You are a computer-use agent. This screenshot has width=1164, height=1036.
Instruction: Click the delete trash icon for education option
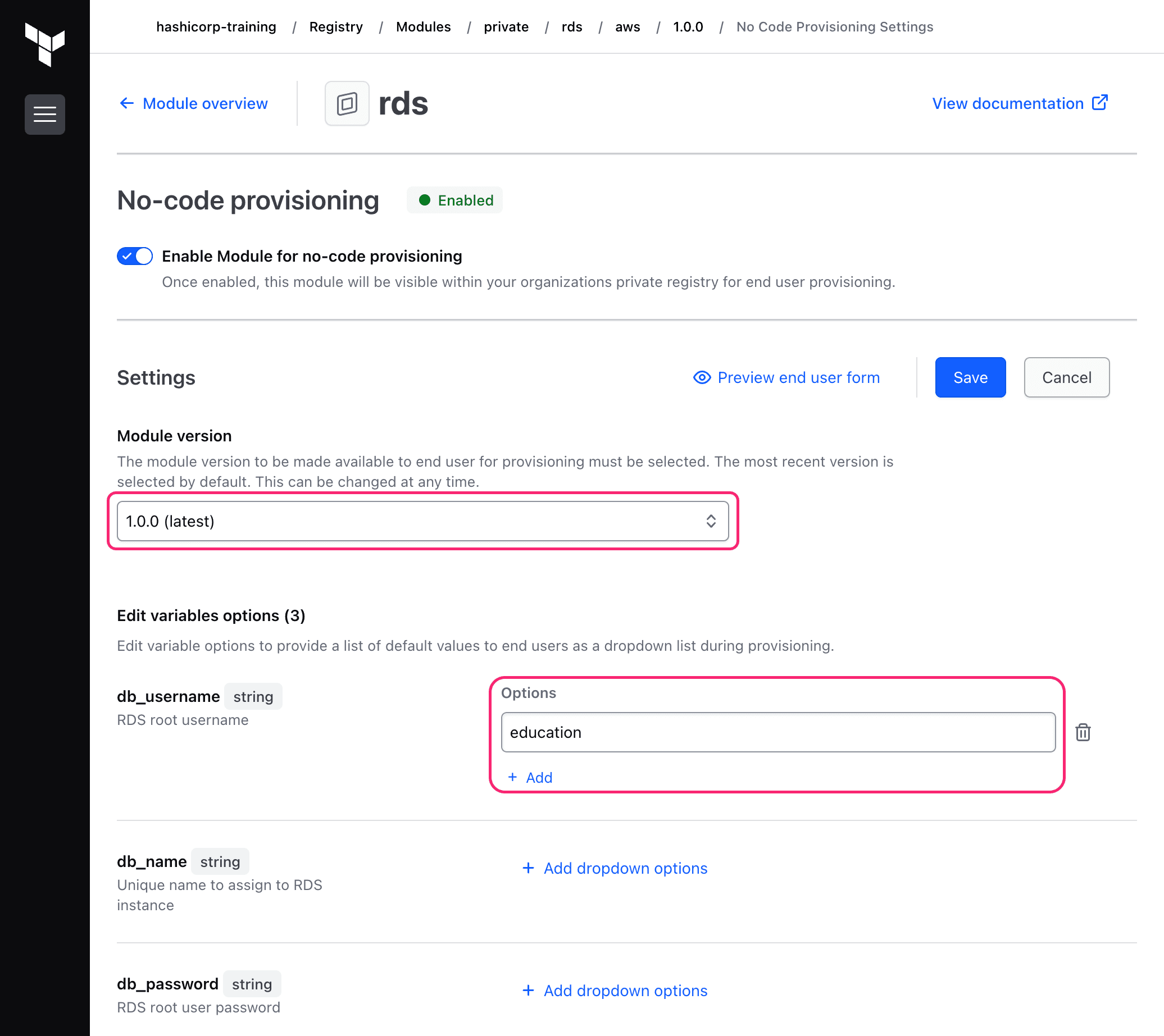[1084, 732]
